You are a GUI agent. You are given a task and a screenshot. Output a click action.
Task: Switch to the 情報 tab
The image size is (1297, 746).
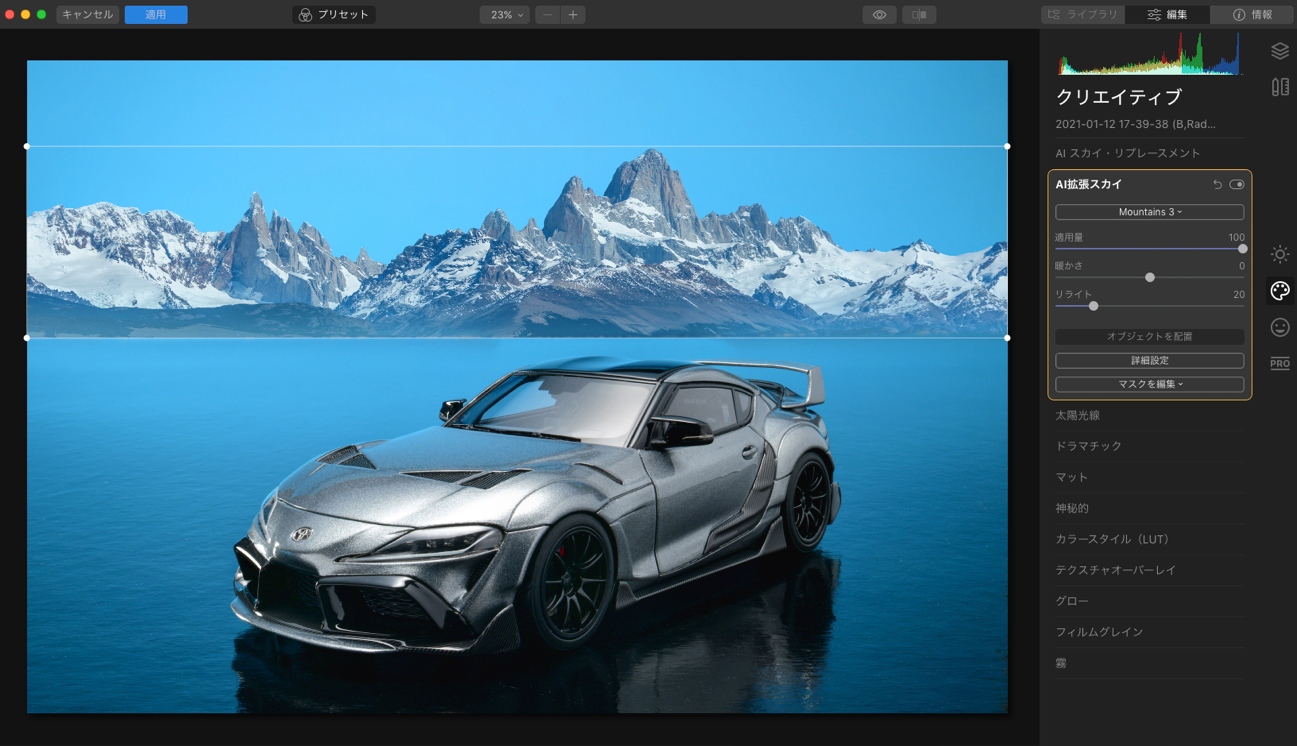tap(1253, 15)
